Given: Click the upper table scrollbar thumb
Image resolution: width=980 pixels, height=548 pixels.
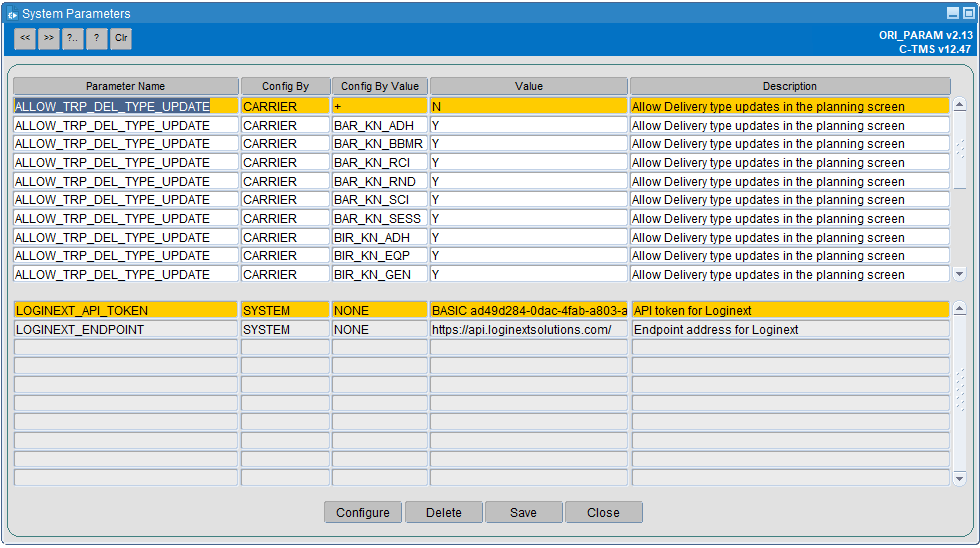Looking at the screenshot, I should [959, 151].
